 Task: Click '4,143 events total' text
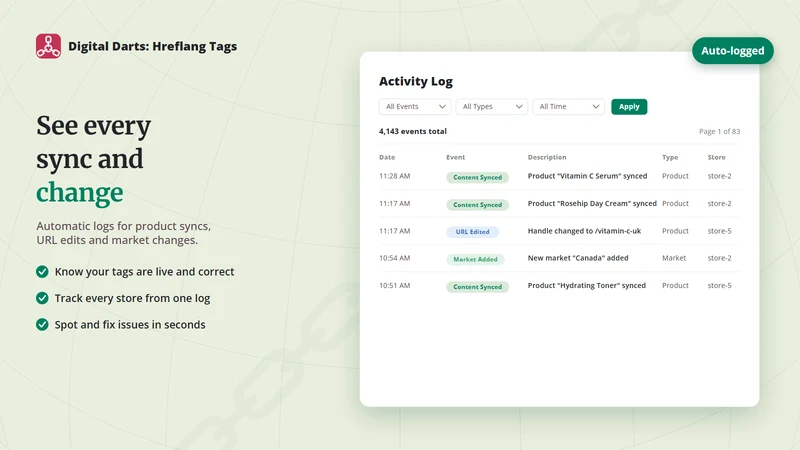(x=413, y=131)
